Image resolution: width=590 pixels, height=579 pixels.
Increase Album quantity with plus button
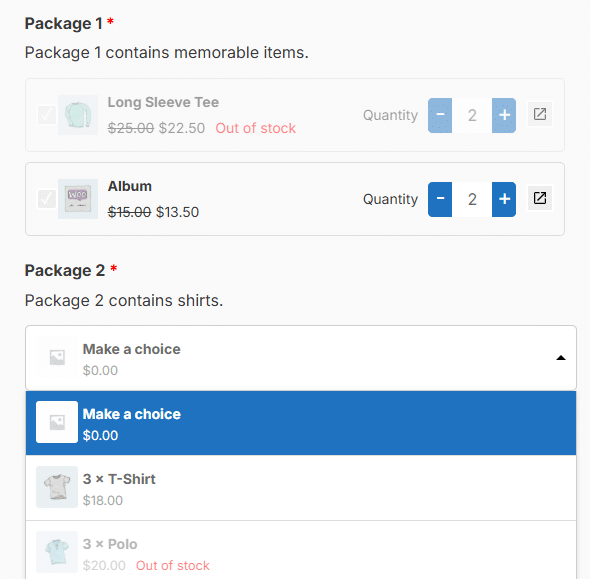504,199
